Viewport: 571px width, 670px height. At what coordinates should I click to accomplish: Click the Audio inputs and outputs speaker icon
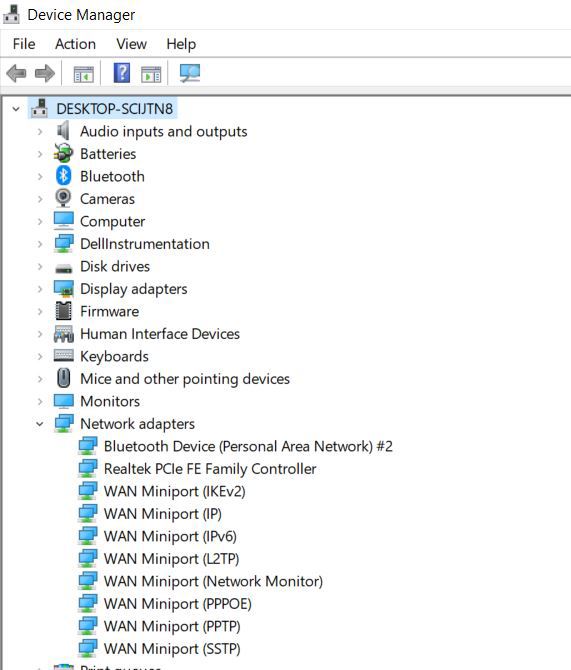coord(63,131)
